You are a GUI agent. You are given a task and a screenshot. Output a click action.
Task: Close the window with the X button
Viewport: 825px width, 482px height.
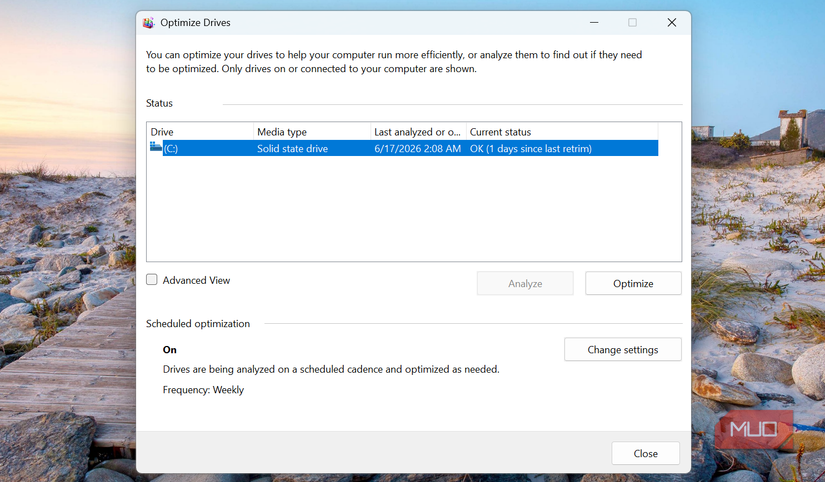point(672,23)
